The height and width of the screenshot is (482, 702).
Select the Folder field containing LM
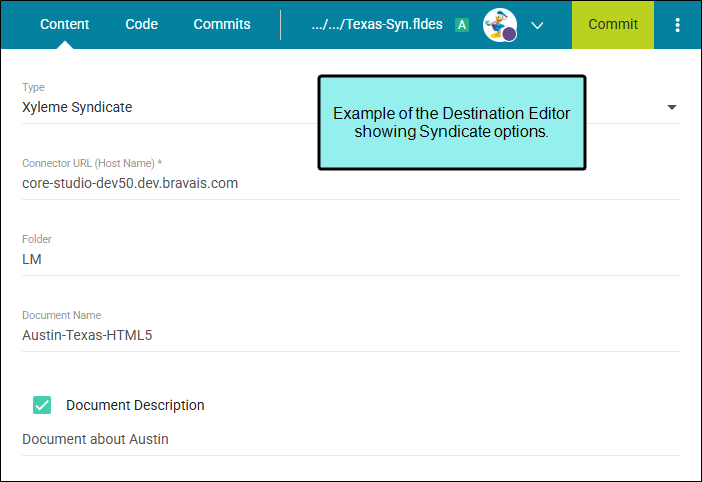tap(300, 259)
